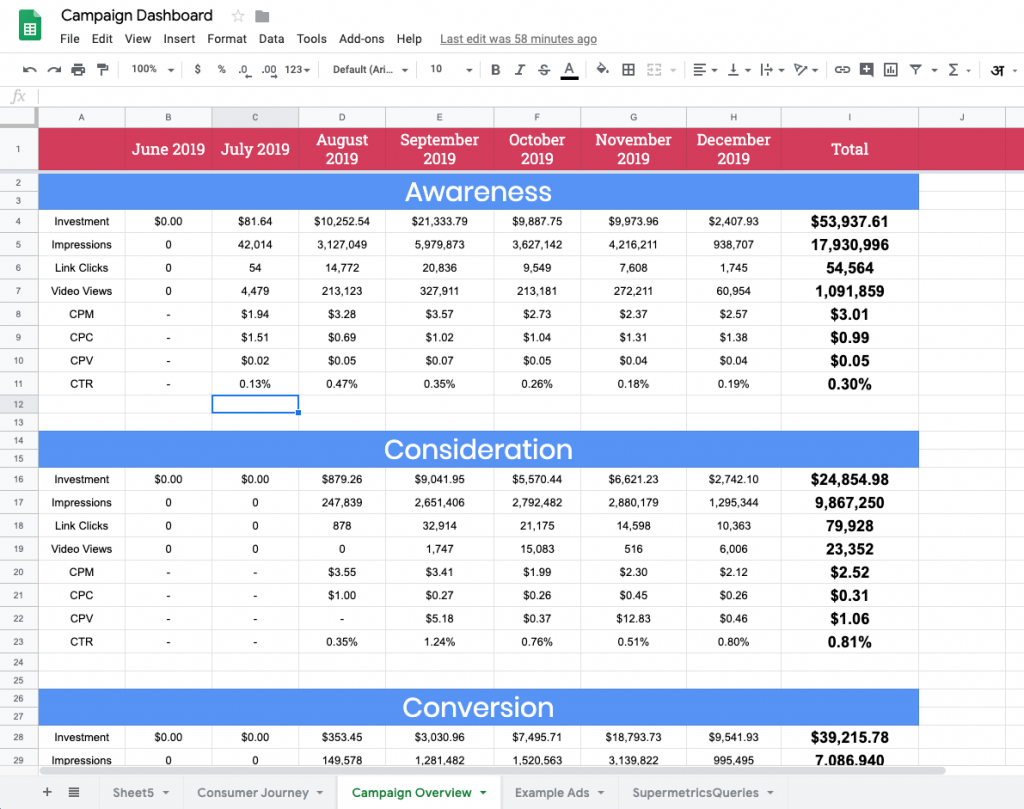Open the Format menu
1024x809 pixels.
tap(227, 39)
